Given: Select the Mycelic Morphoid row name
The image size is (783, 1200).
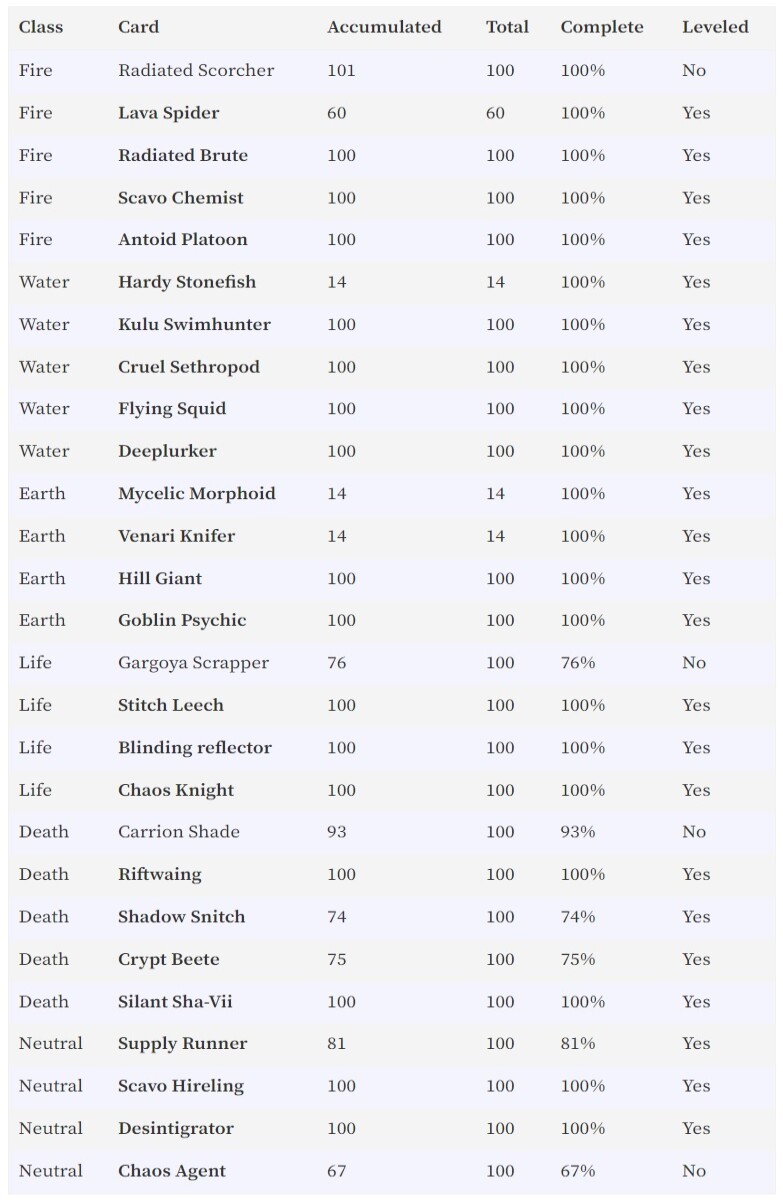Looking at the screenshot, I should coord(196,493).
